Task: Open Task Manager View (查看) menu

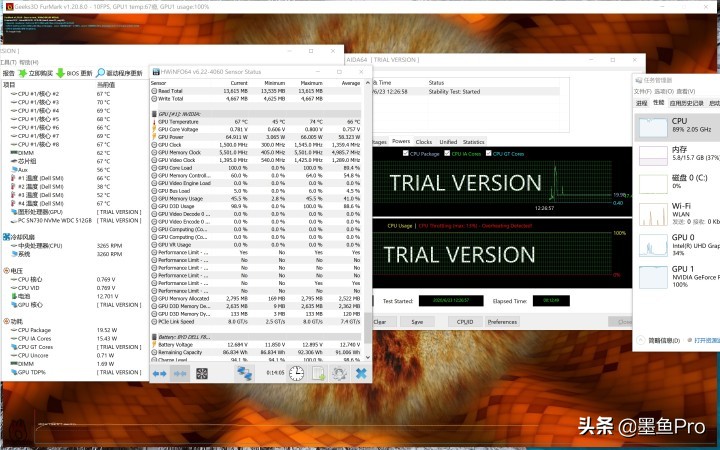Action: pos(685,91)
